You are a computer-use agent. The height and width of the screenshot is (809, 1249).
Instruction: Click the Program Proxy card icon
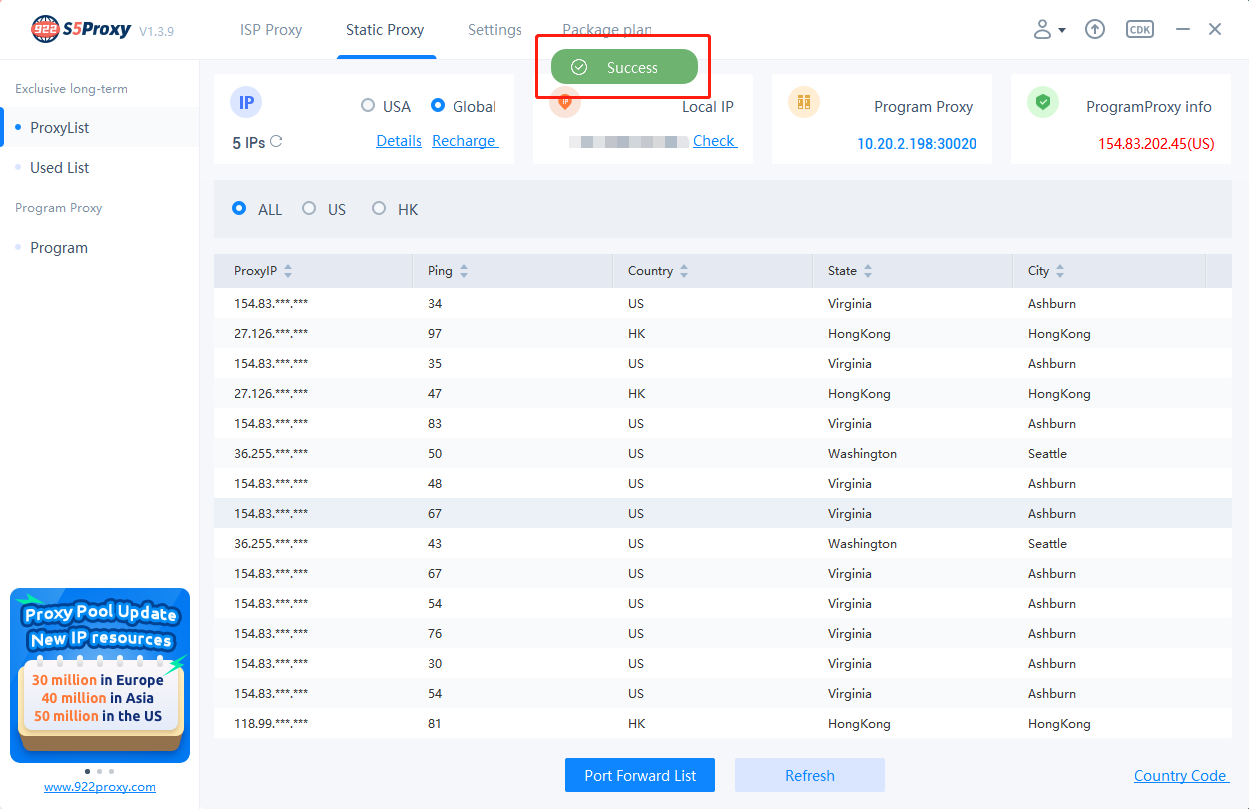804,102
